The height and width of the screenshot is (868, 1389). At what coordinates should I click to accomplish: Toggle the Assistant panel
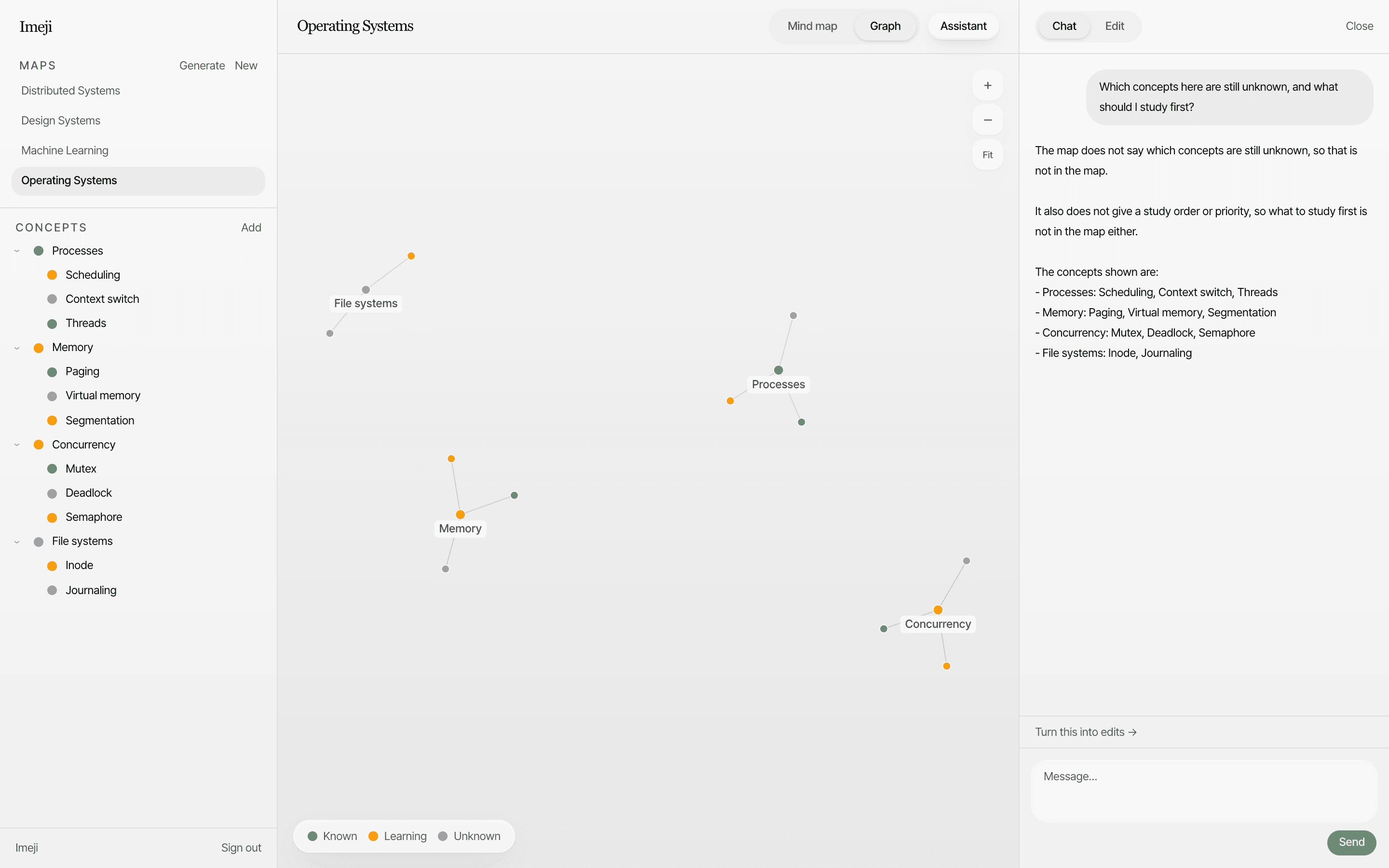point(963,26)
